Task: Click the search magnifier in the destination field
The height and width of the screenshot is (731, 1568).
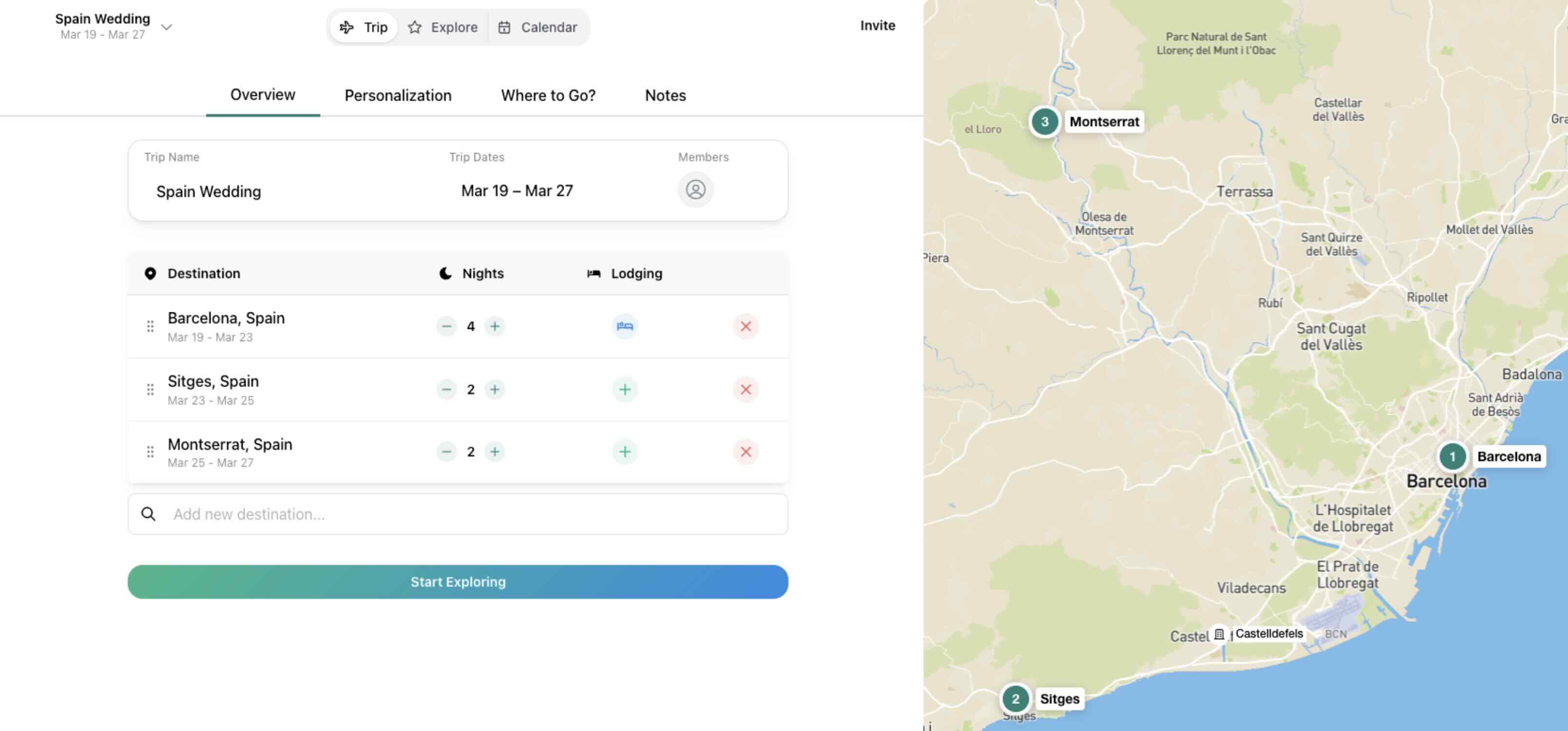Action: 148,514
